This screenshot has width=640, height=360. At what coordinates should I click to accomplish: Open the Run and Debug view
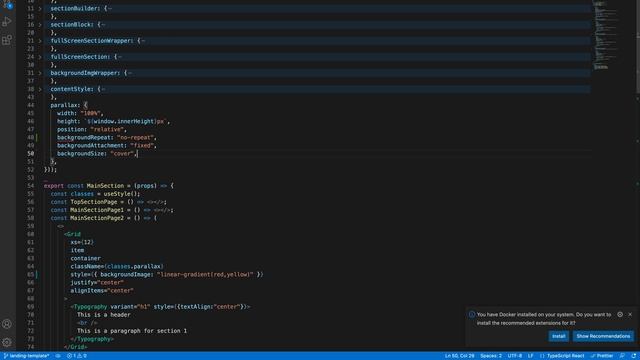tap(7, 22)
